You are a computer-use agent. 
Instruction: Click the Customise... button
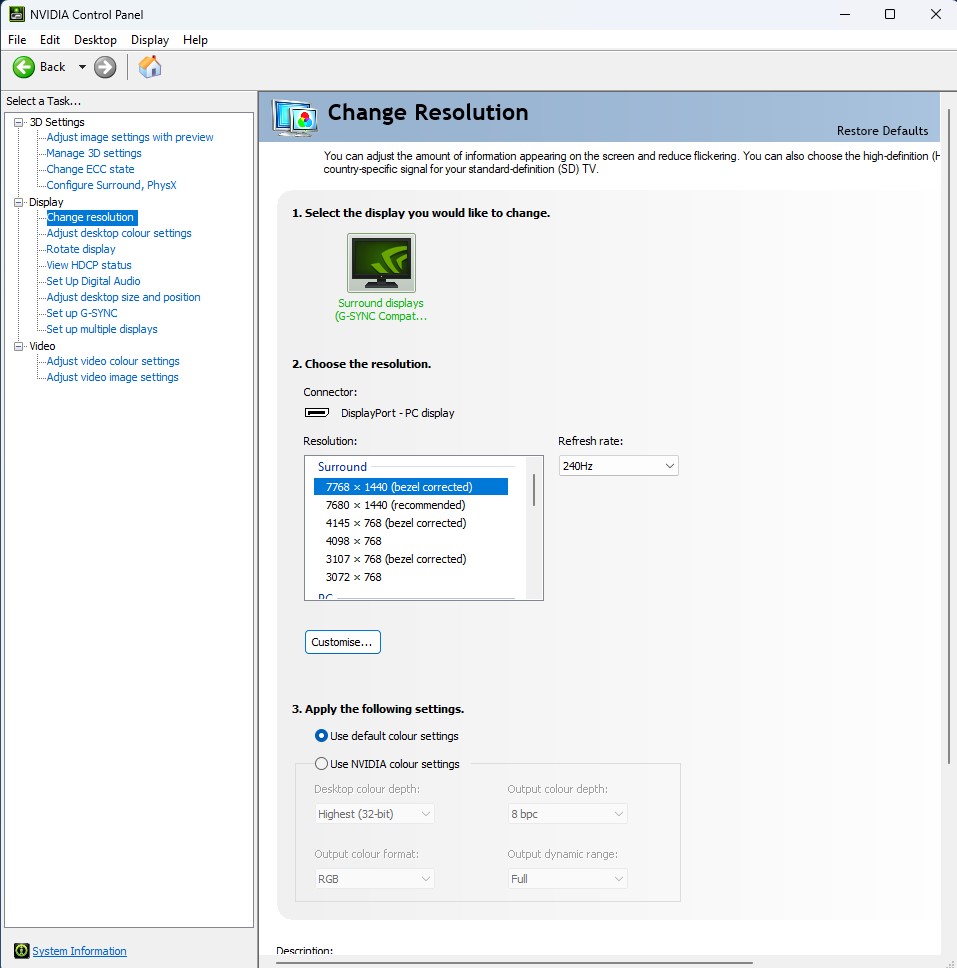coord(342,642)
